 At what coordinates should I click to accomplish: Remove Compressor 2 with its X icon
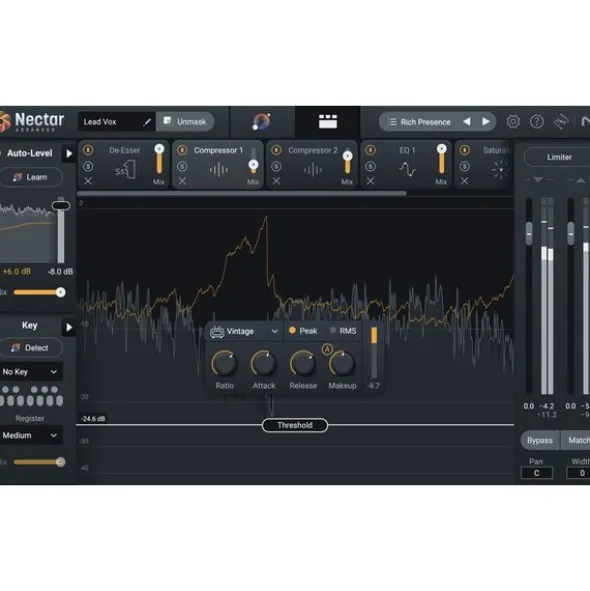276,181
